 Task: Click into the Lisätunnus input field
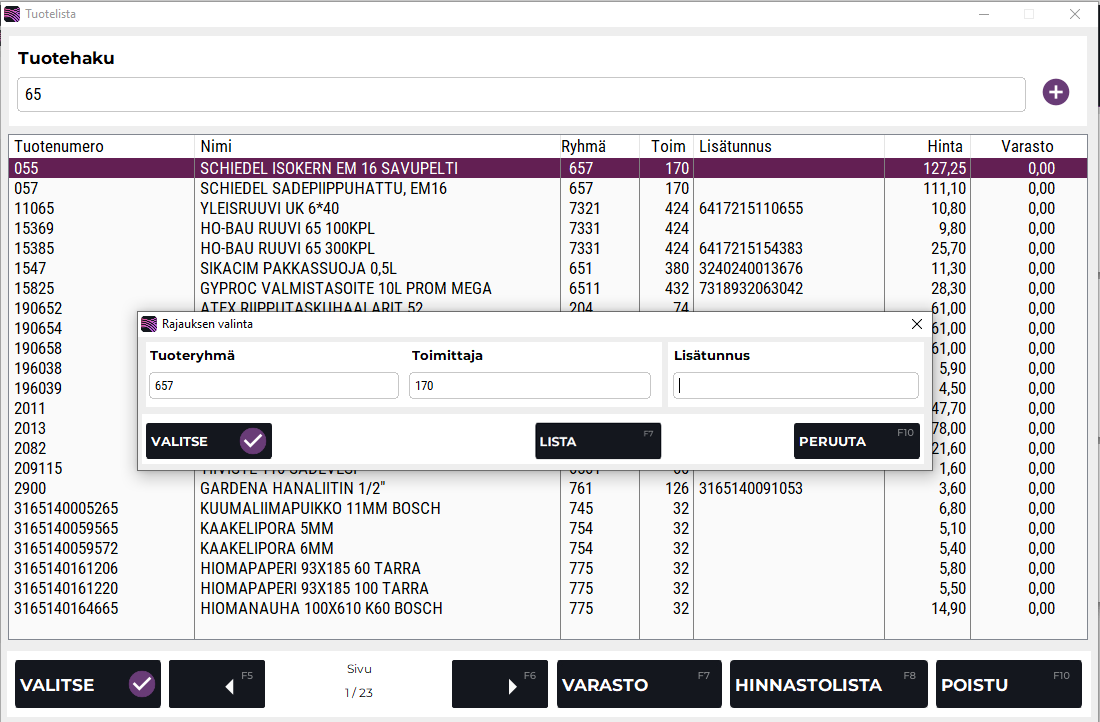795,386
